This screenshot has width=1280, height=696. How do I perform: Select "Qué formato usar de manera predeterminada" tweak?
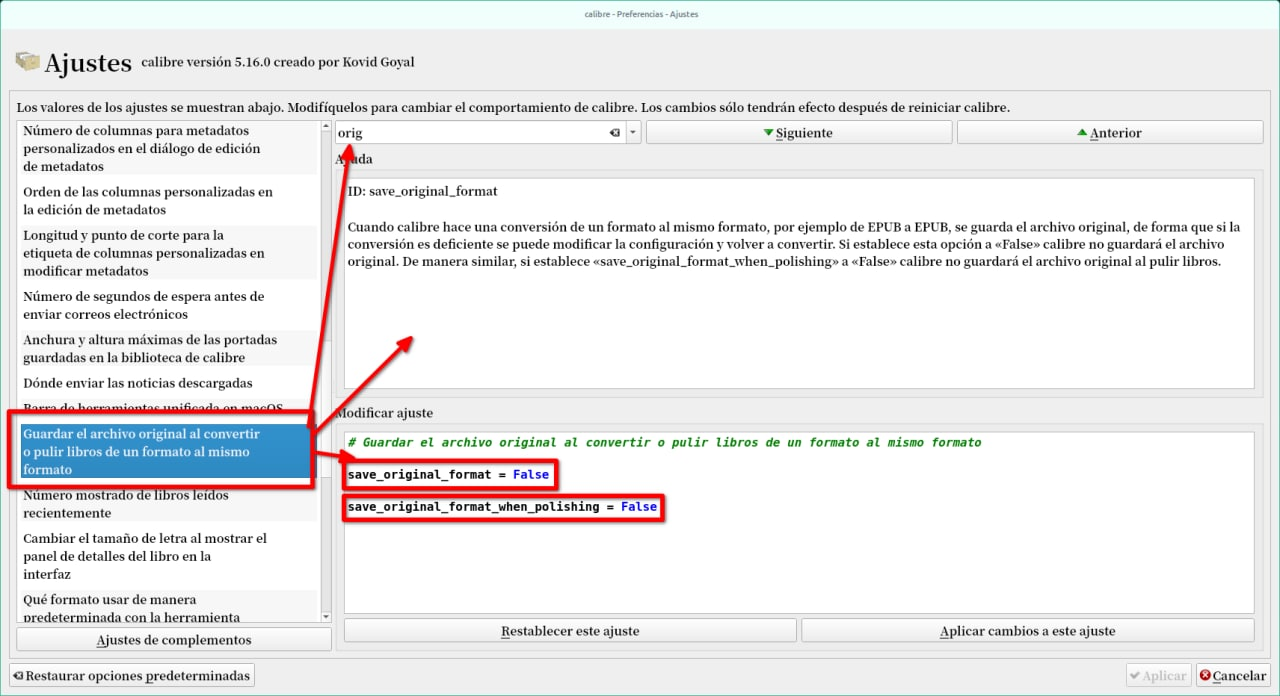click(x=168, y=608)
